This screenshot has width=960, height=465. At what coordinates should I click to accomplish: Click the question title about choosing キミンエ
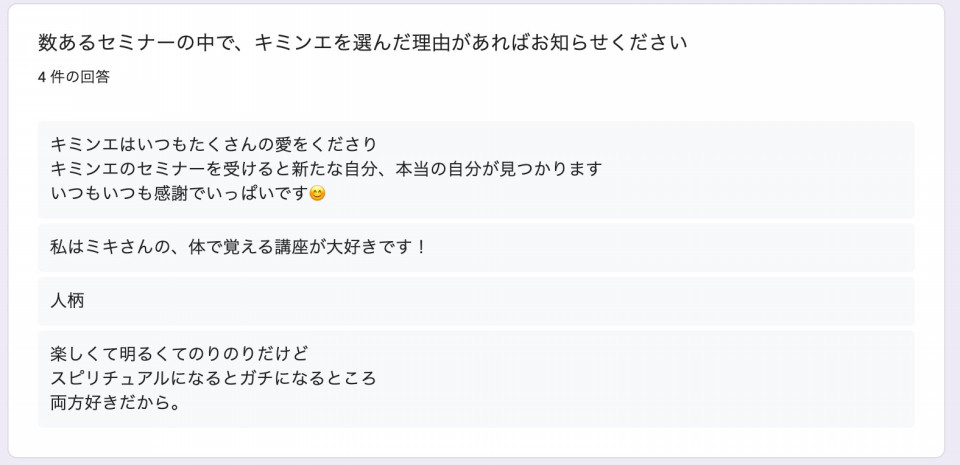tap(363, 43)
